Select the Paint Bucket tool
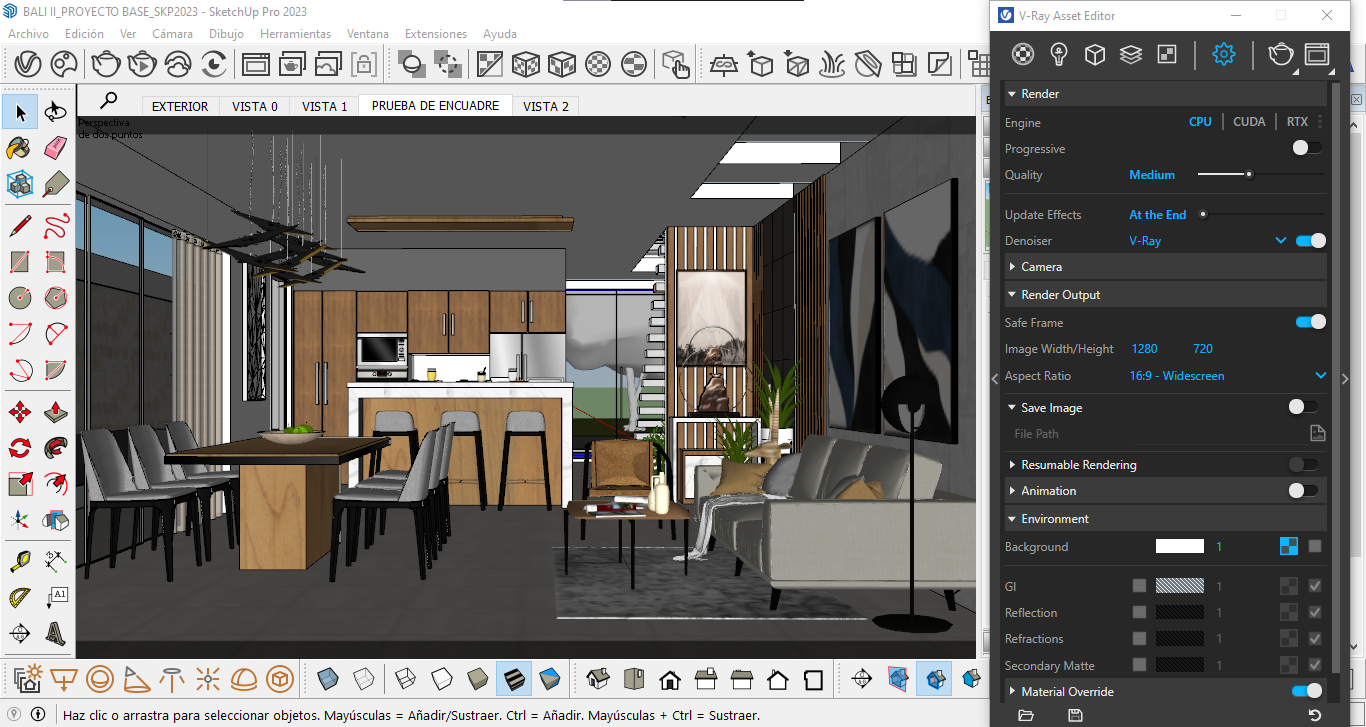Image resolution: width=1366 pixels, height=727 pixels. click(20, 148)
